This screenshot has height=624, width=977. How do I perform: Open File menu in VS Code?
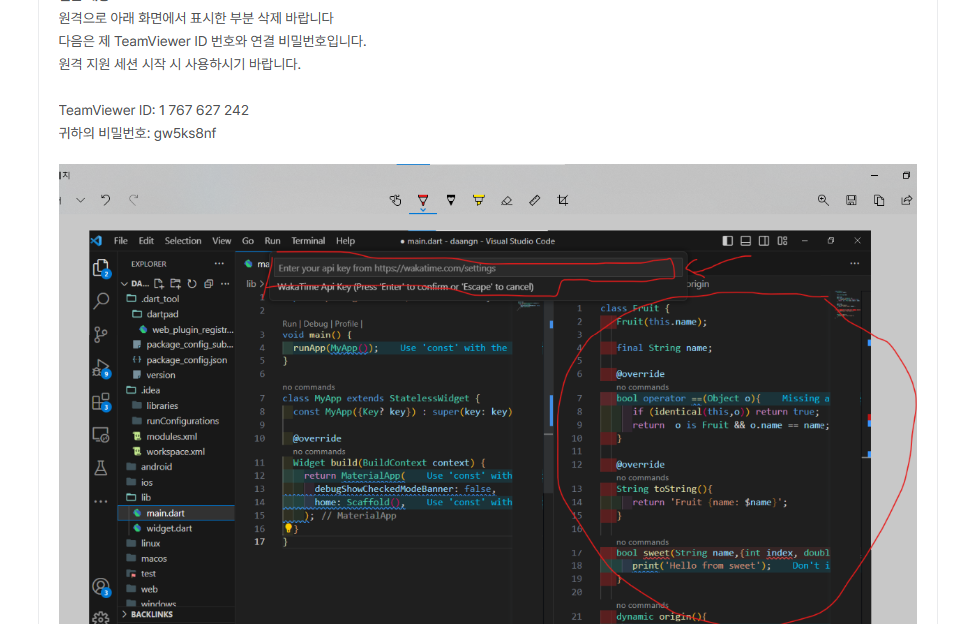[121, 241]
